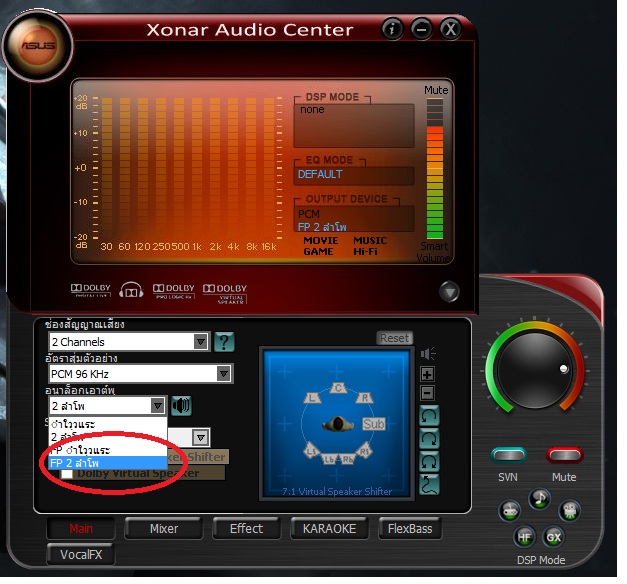Click the Sub speaker in shifter view
Viewport: 627px width, 584px height.
(374, 424)
